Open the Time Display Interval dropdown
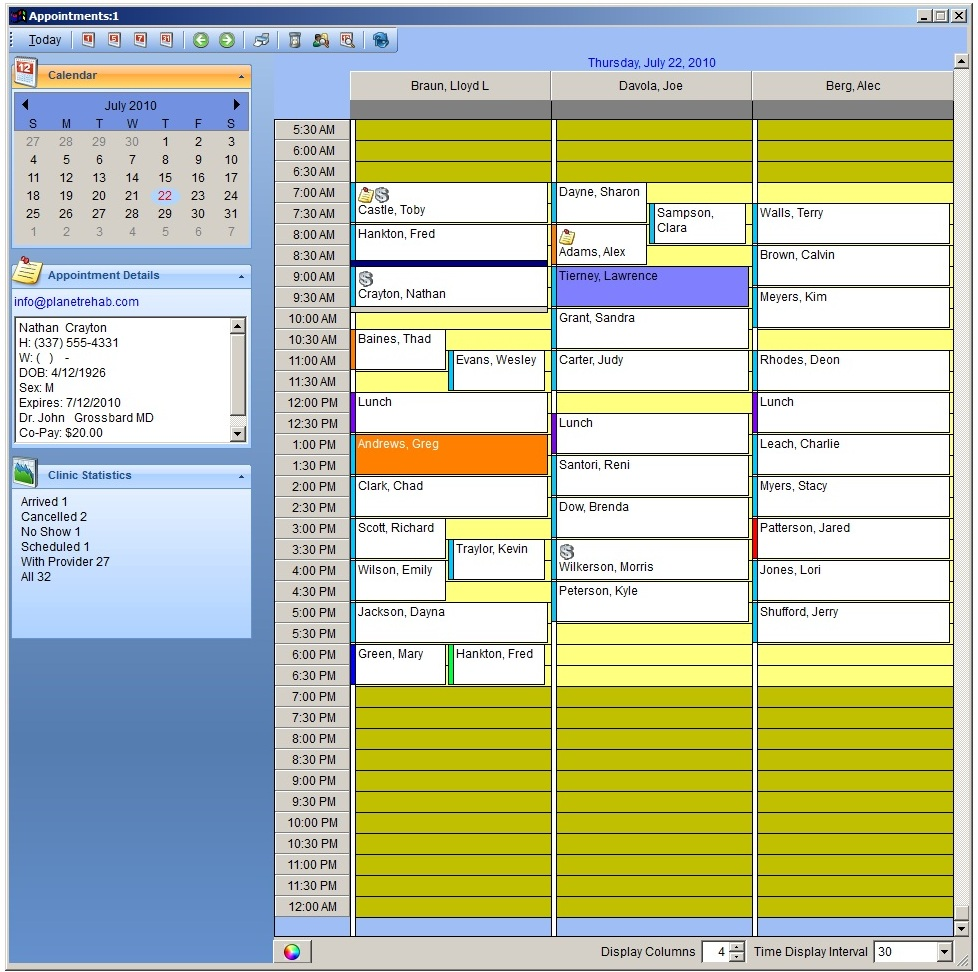 point(946,951)
